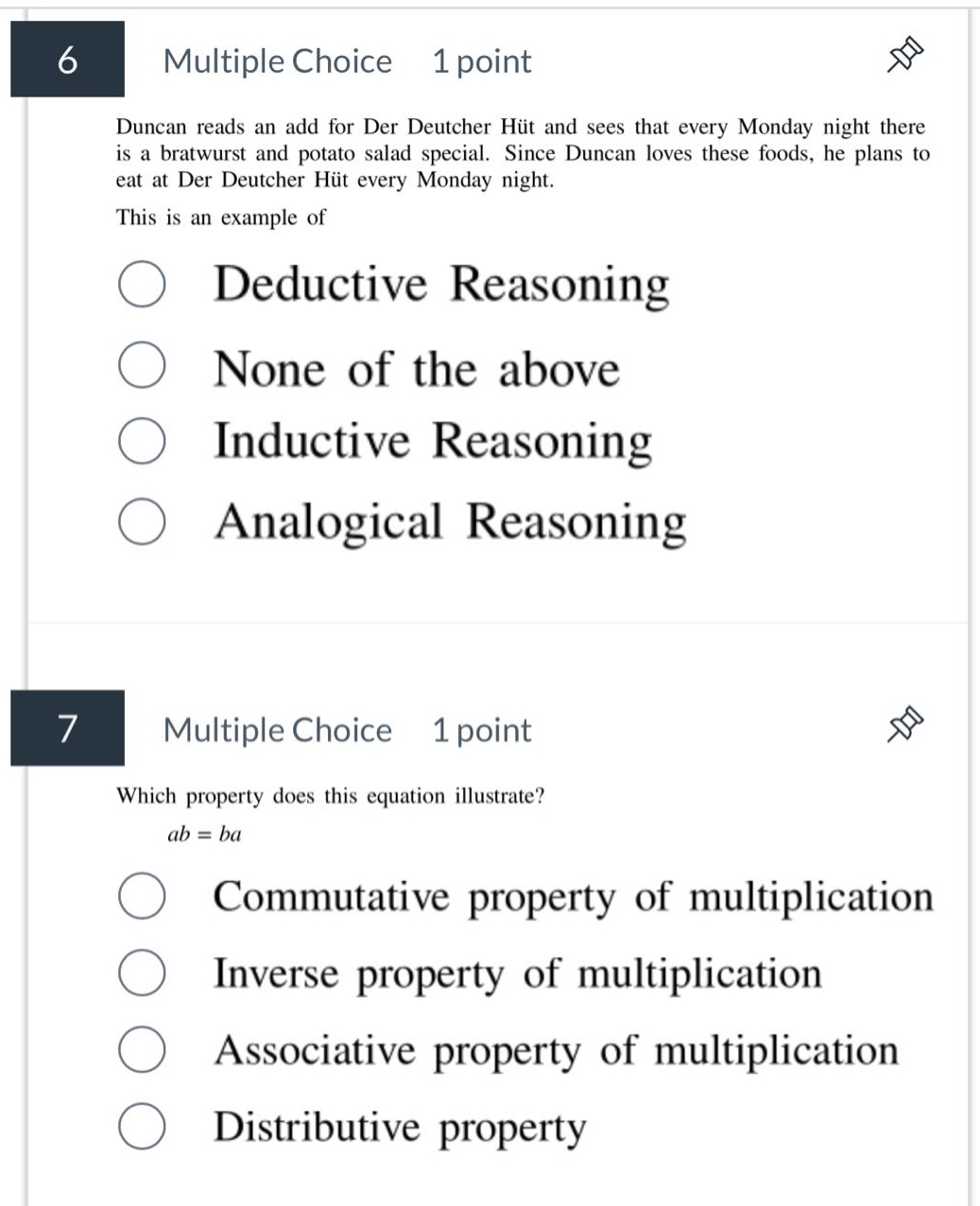980x1206 pixels.
Task: Click the Commutative property of multiplication text
Action: click(x=574, y=897)
